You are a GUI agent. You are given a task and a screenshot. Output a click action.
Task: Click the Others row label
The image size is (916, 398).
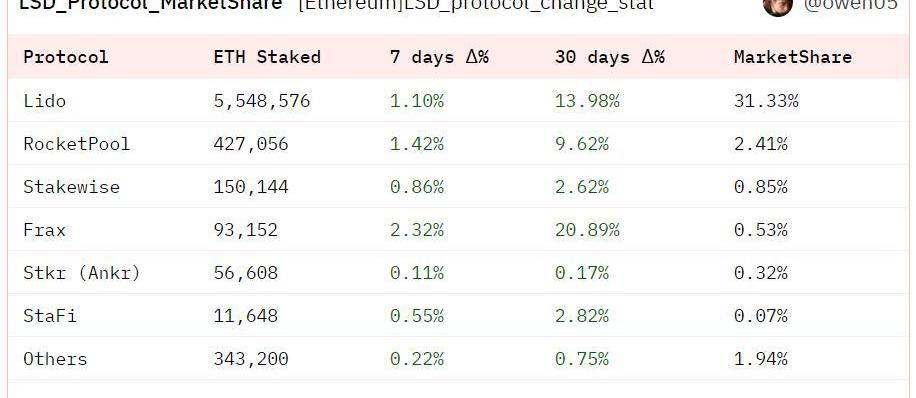tap(55, 359)
